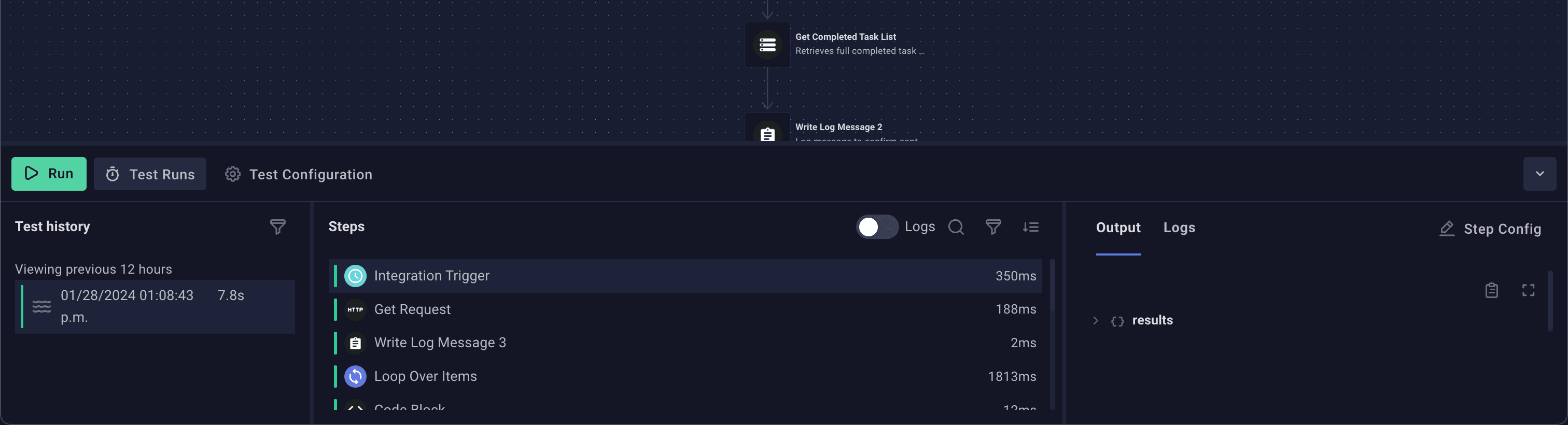This screenshot has width=1568, height=425.
Task: Click the output panel scrollbar
Action: 1550,301
